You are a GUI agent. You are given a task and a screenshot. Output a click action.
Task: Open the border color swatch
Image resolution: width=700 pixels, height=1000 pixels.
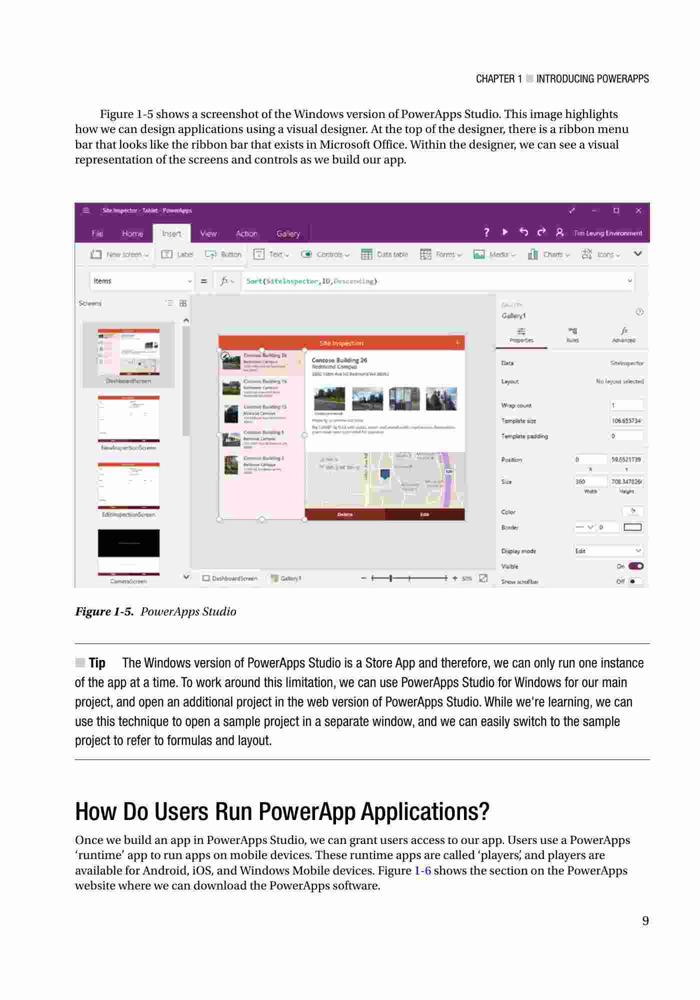pos(632,527)
